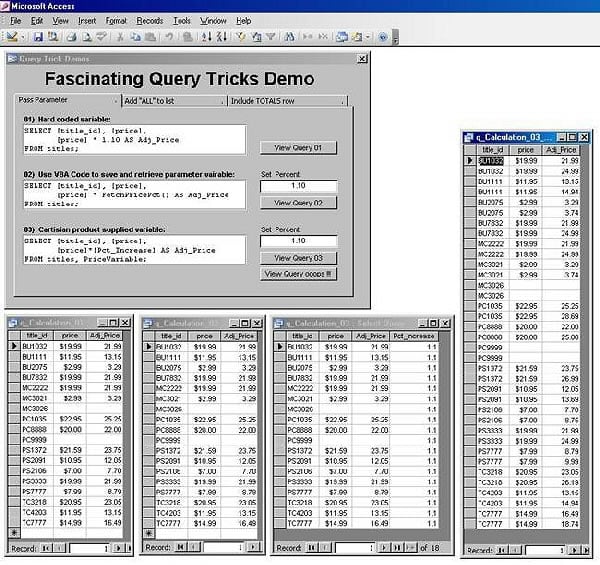This screenshot has height=565, width=600.
Task: Open the Help menu
Action: 243,21
